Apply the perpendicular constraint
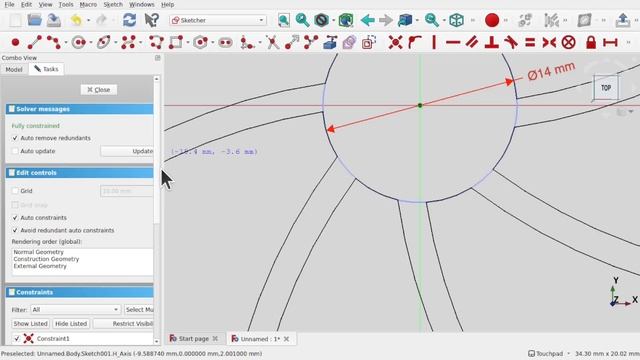Image resolution: width=640 pixels, height=360 pixels. click(491, 42)
